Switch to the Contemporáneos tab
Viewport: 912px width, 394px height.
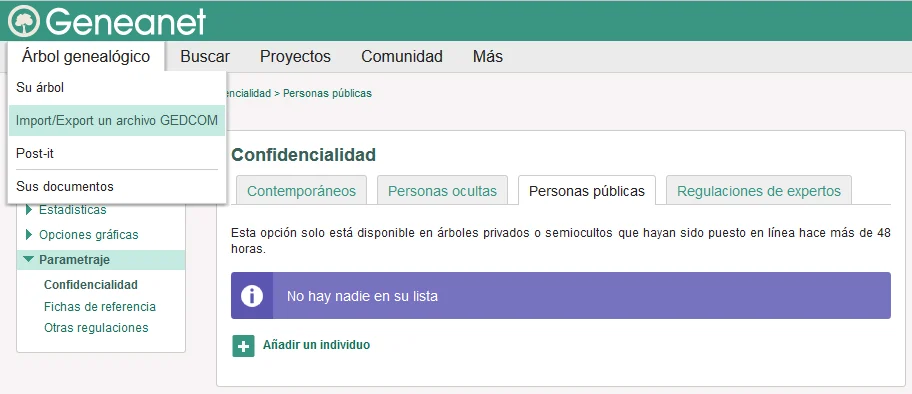[301, 191]
